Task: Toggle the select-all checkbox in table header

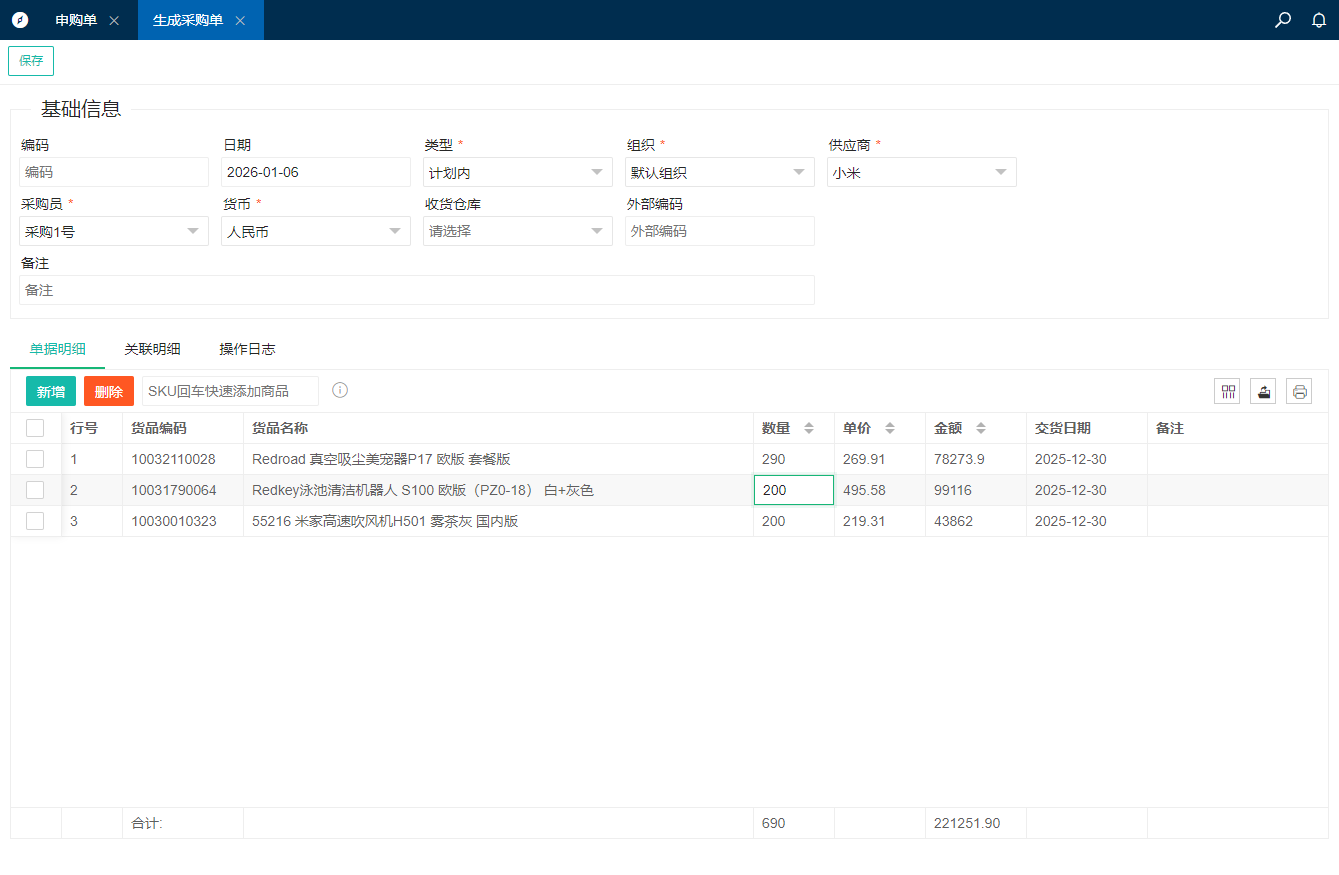Action: click(x=35, y=428)
